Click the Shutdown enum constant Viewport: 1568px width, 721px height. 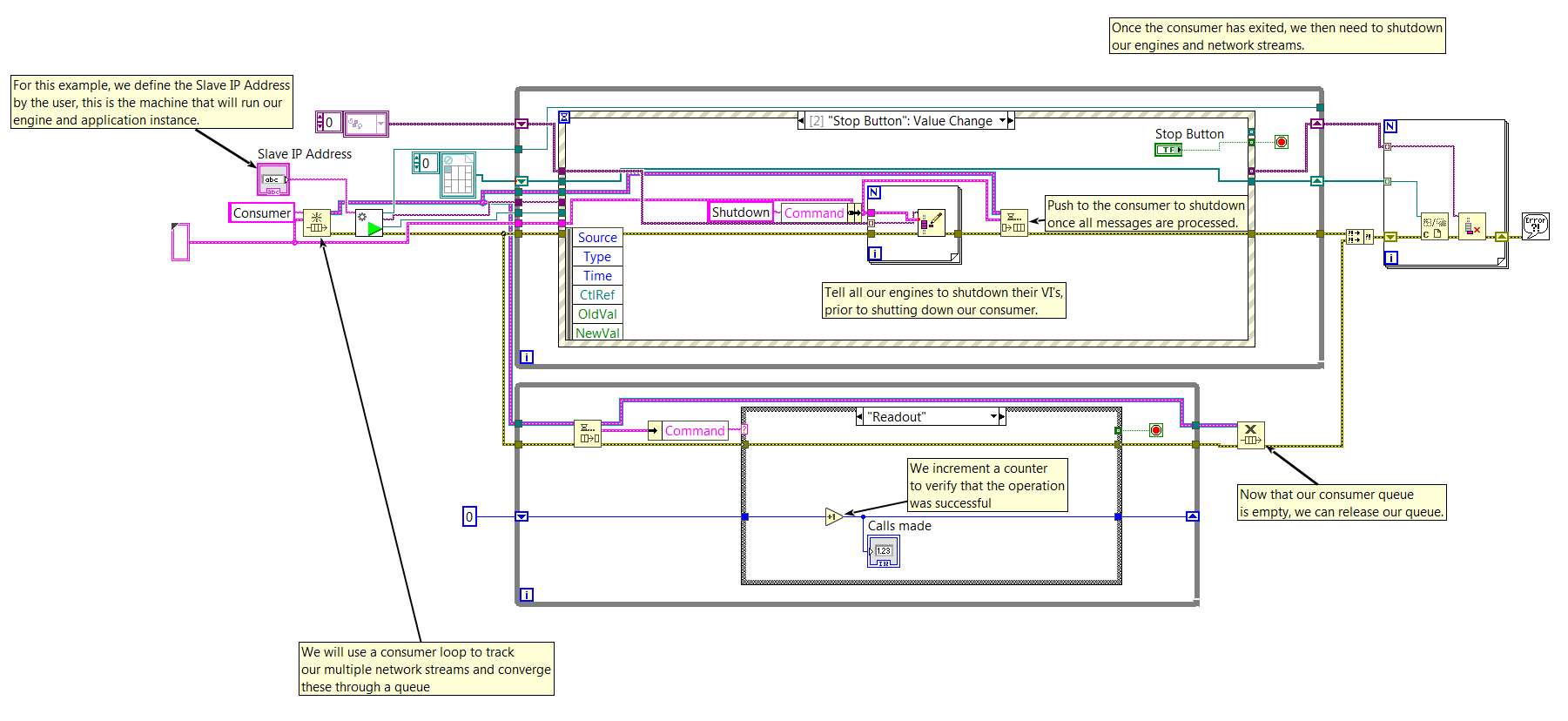740,212
